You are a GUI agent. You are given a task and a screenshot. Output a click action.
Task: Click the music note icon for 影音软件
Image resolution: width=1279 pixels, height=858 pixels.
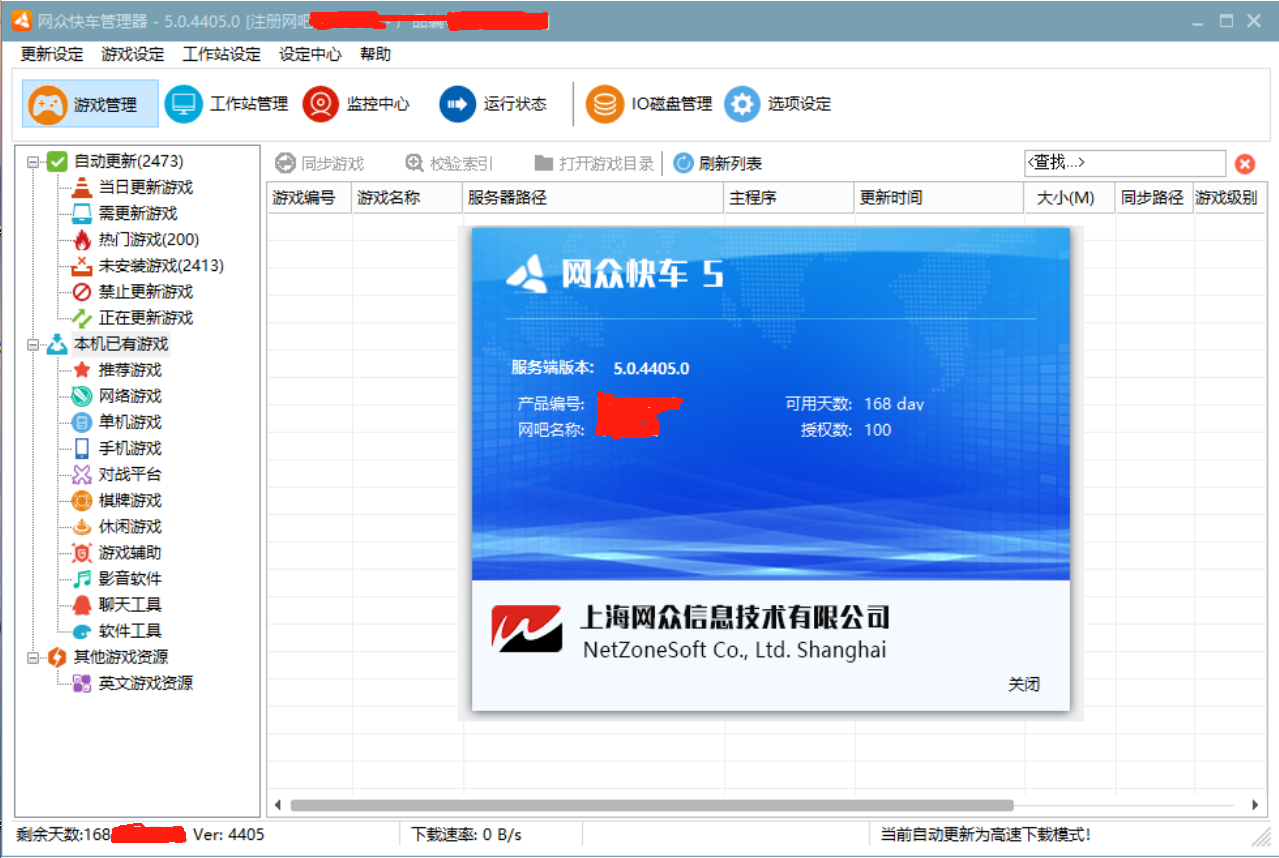pos(82,578)
